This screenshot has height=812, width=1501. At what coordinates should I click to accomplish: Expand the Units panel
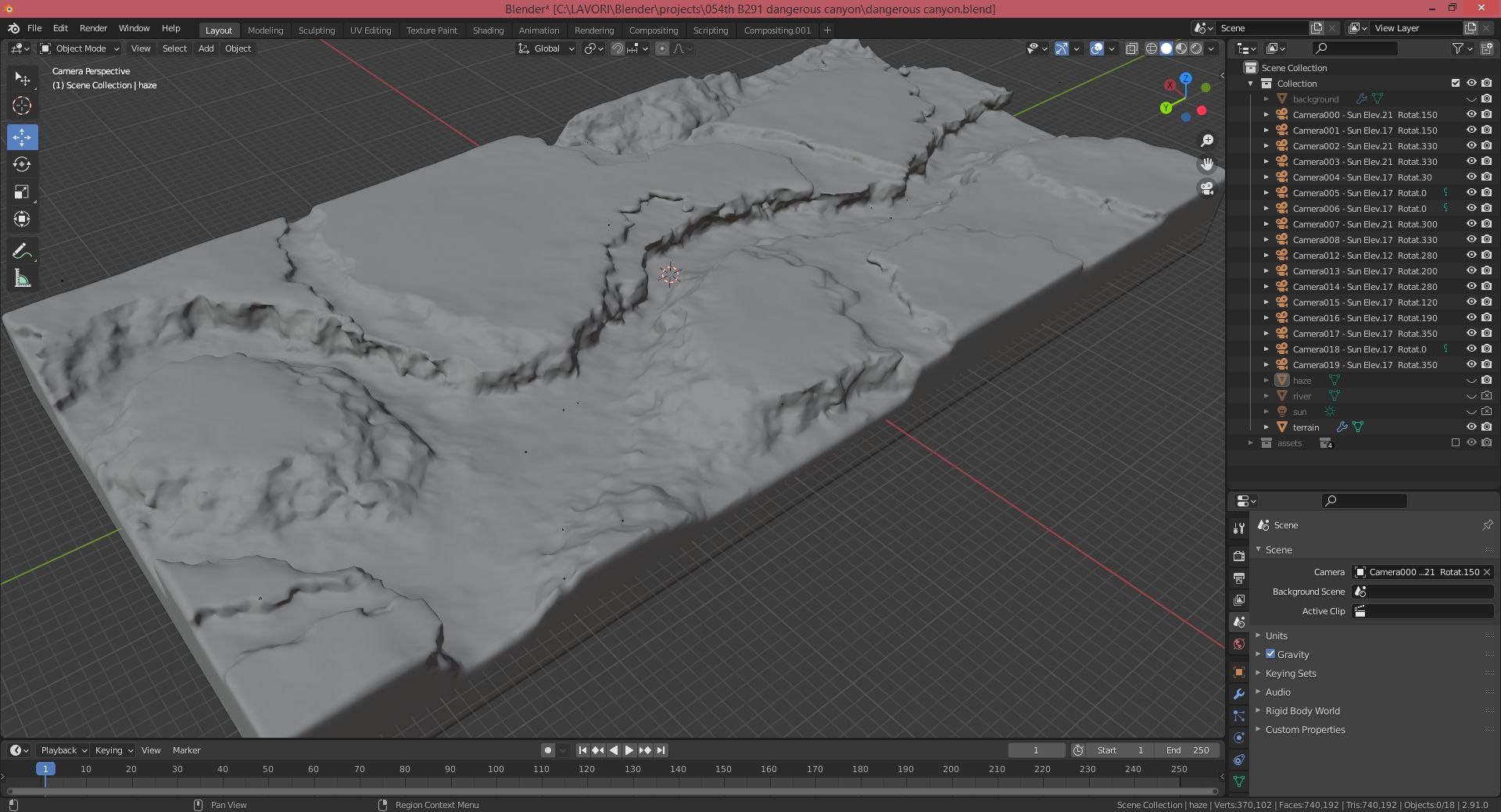pos(1276,635)
